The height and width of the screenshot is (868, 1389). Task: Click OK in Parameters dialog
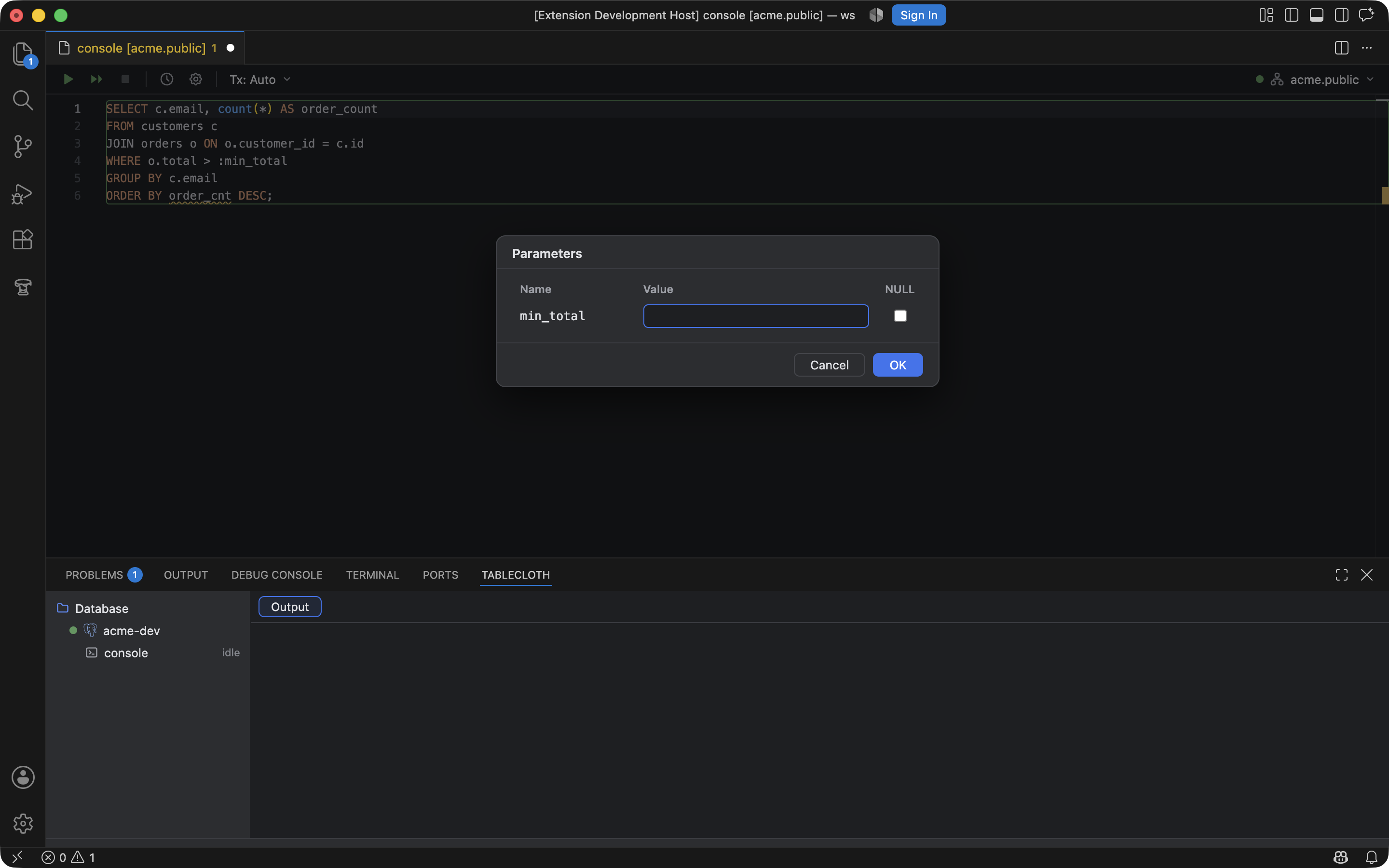tap(898, 365)
